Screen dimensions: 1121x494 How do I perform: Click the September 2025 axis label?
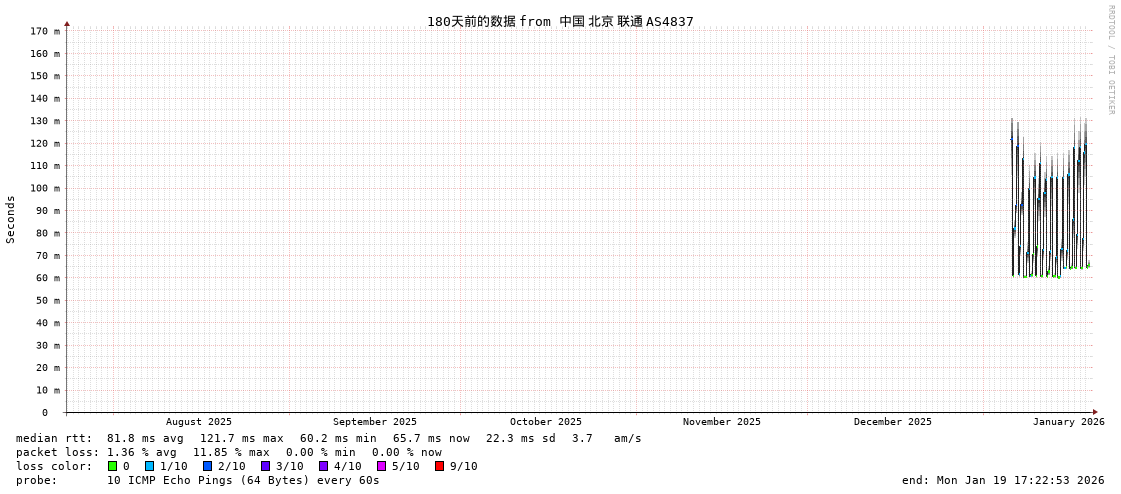[x=375, y=422]
